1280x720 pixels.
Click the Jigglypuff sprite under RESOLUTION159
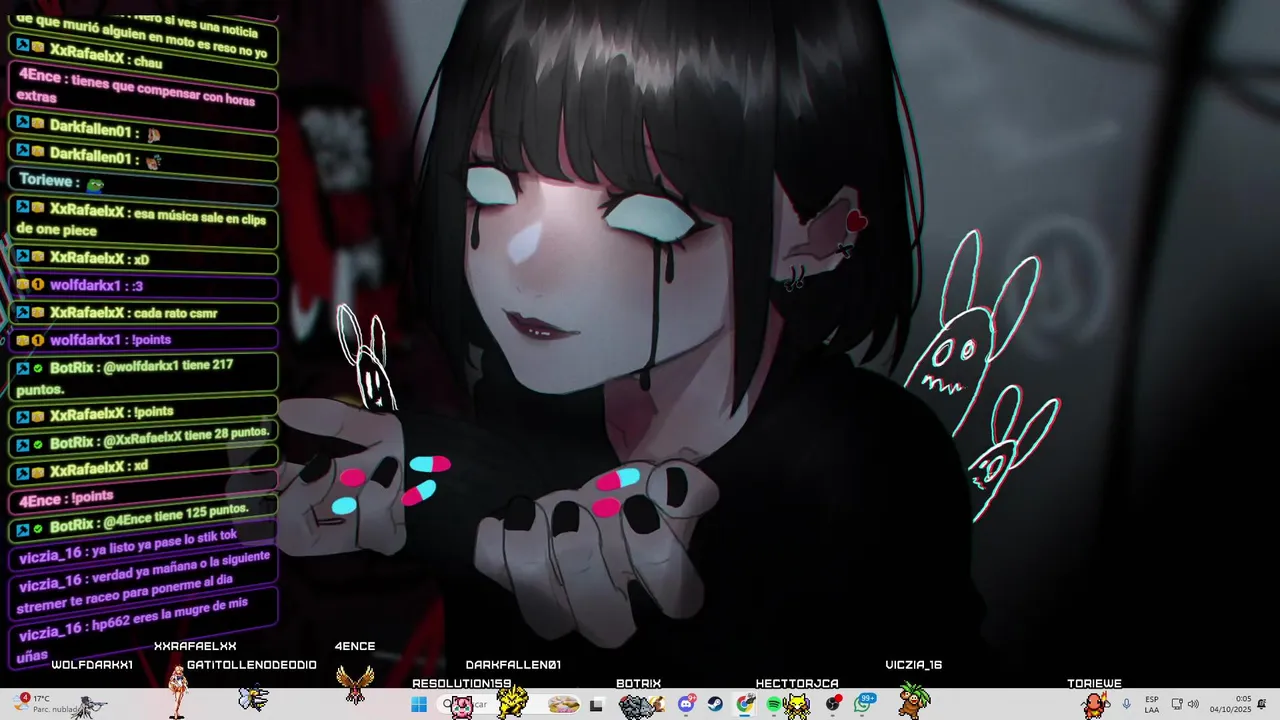point(461,707)
